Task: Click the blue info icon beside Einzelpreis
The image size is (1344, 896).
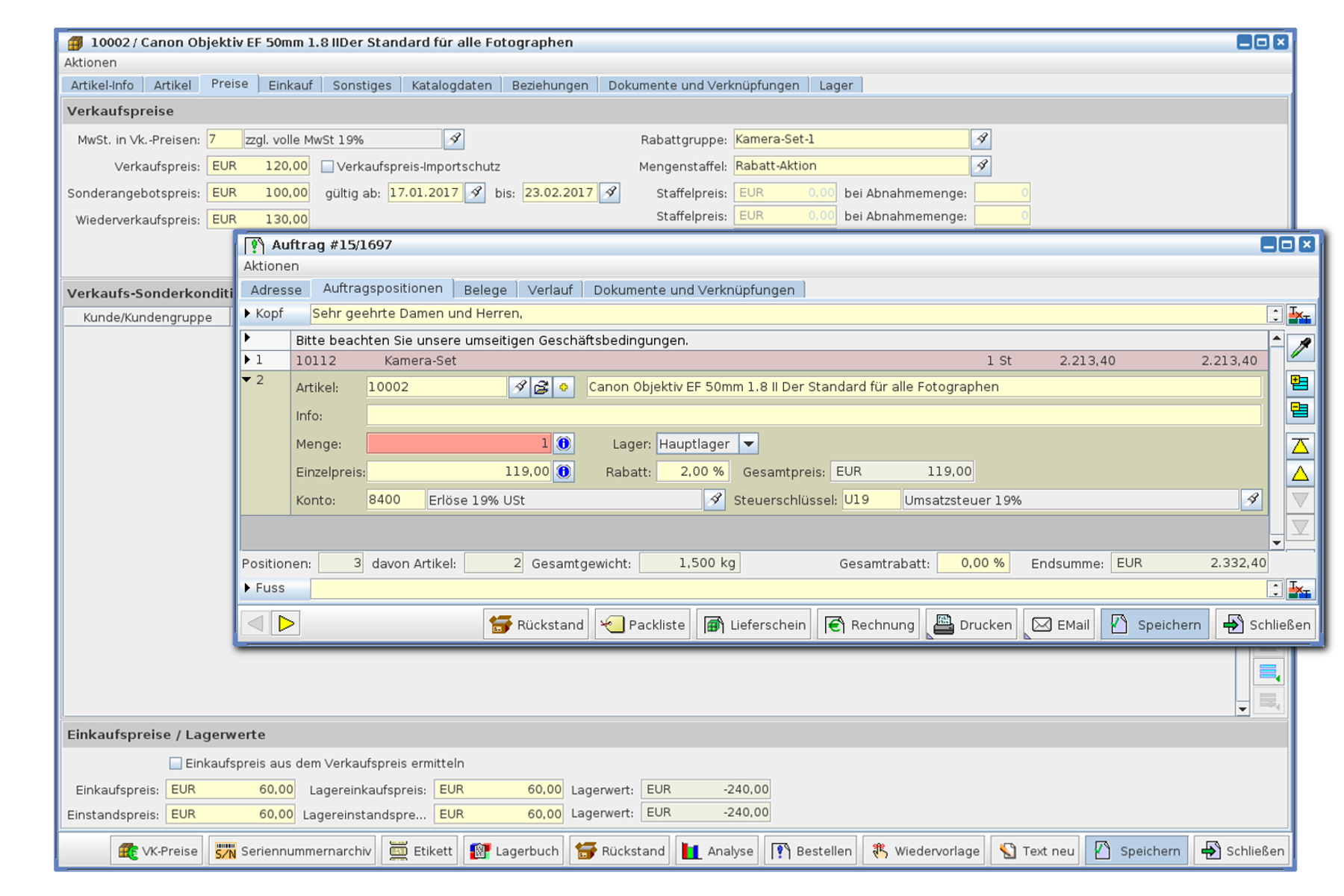Action: coord(564,471)
